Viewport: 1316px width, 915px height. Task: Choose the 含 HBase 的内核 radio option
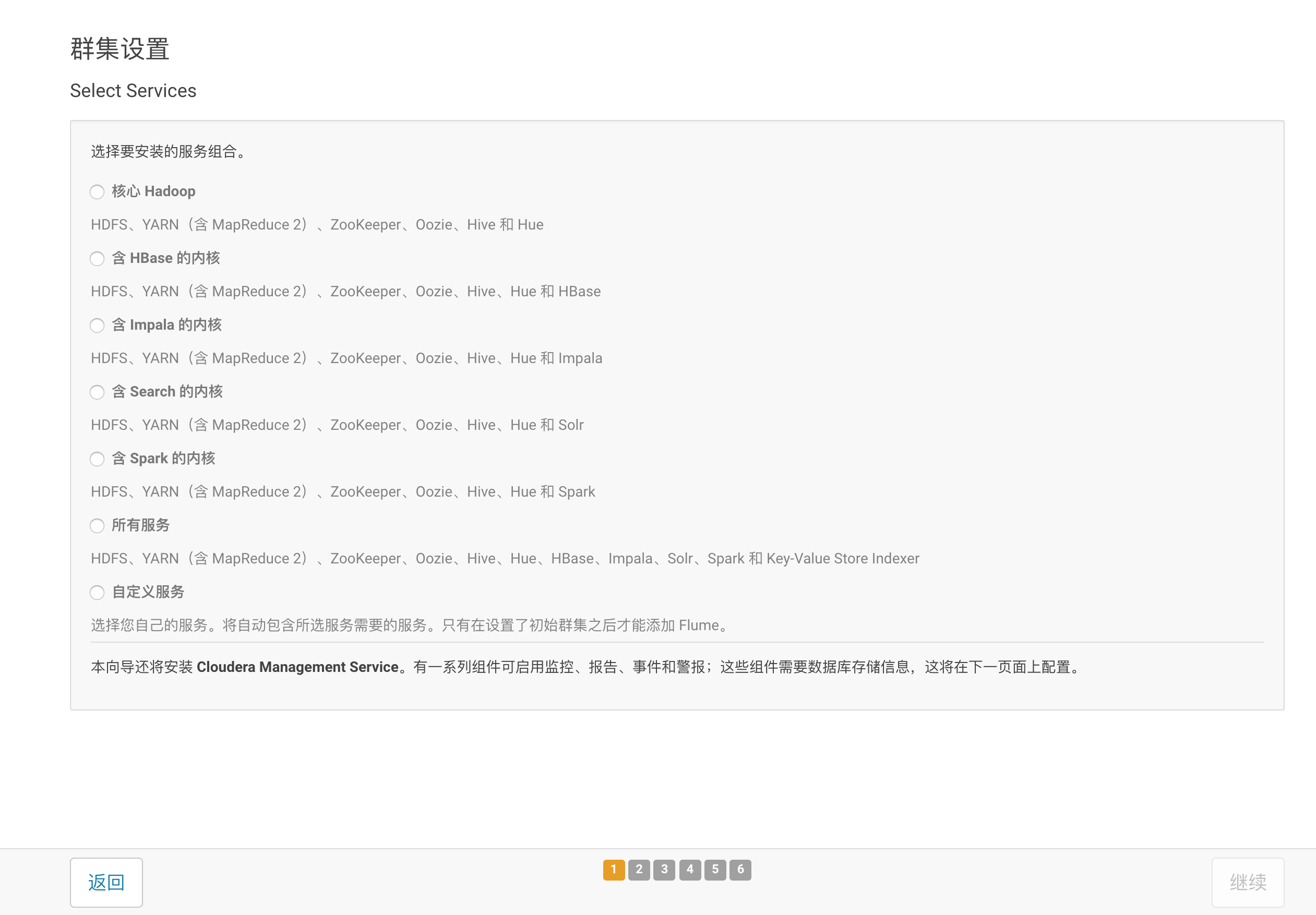pyautogui.click(x=97, y=259)
